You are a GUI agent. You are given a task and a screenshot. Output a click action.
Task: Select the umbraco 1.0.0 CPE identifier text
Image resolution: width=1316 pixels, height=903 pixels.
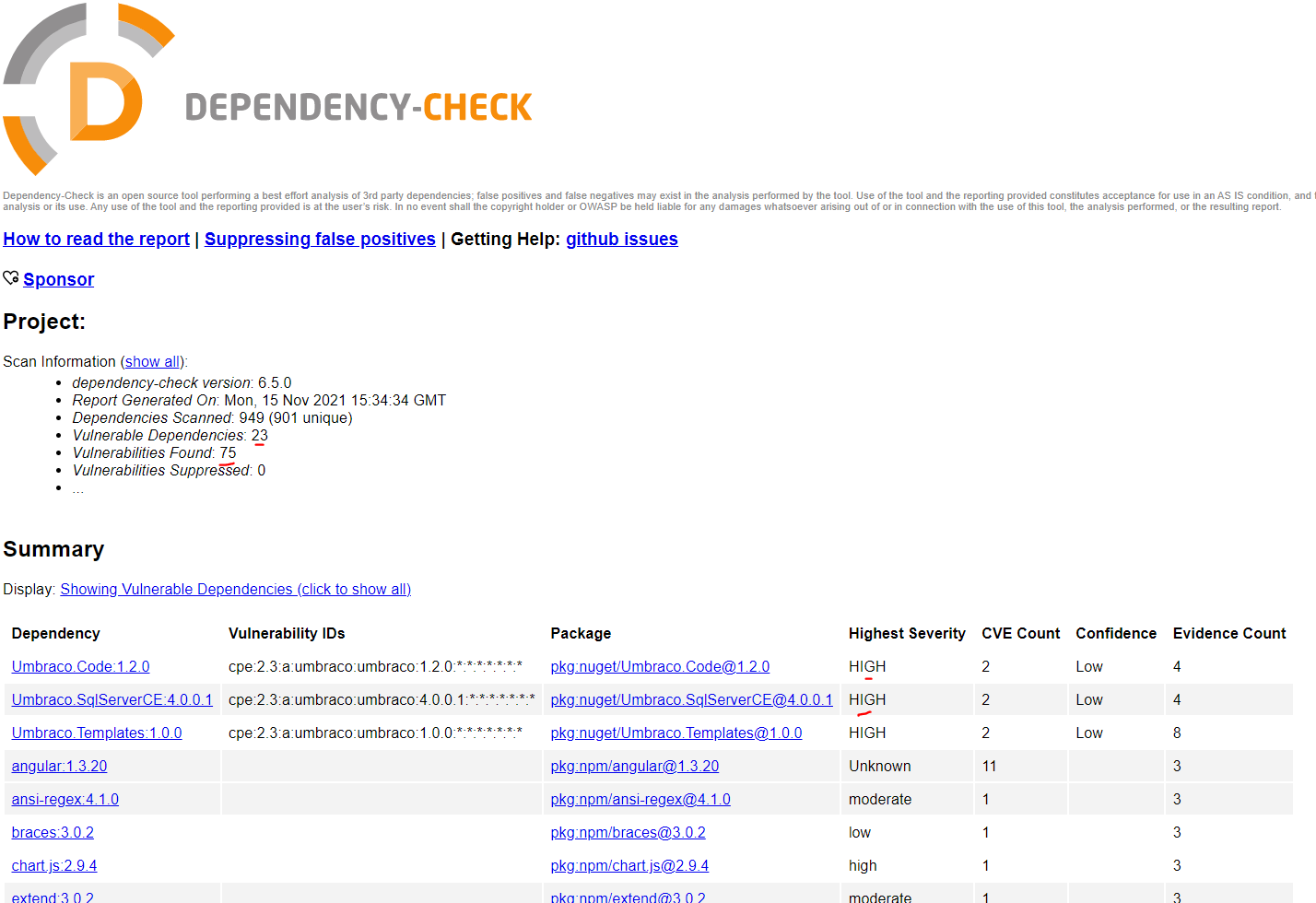click(375, 733)
